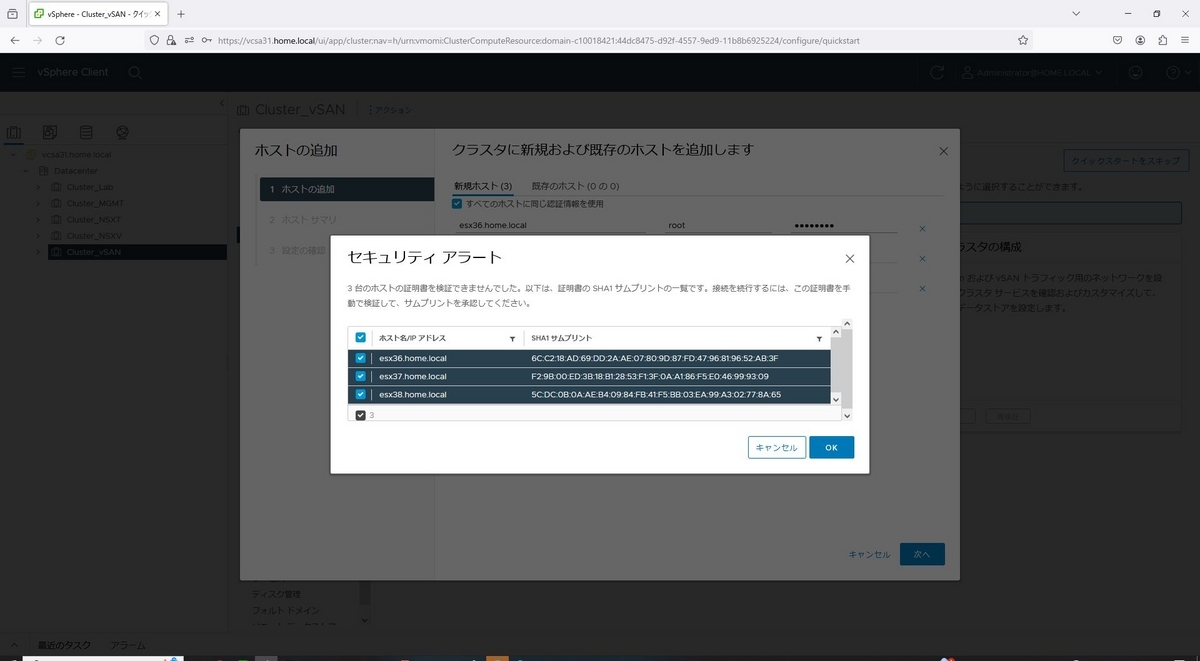Expand the Cluster_vSAN tree node

tap(39, 252)
